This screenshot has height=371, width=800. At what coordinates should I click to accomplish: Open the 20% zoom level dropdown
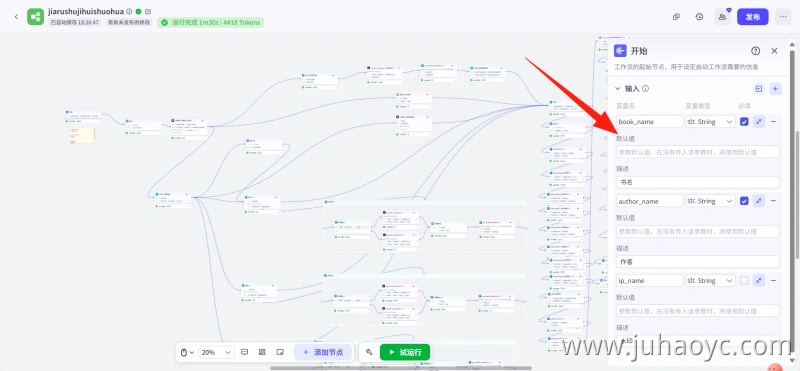(216, 352)
